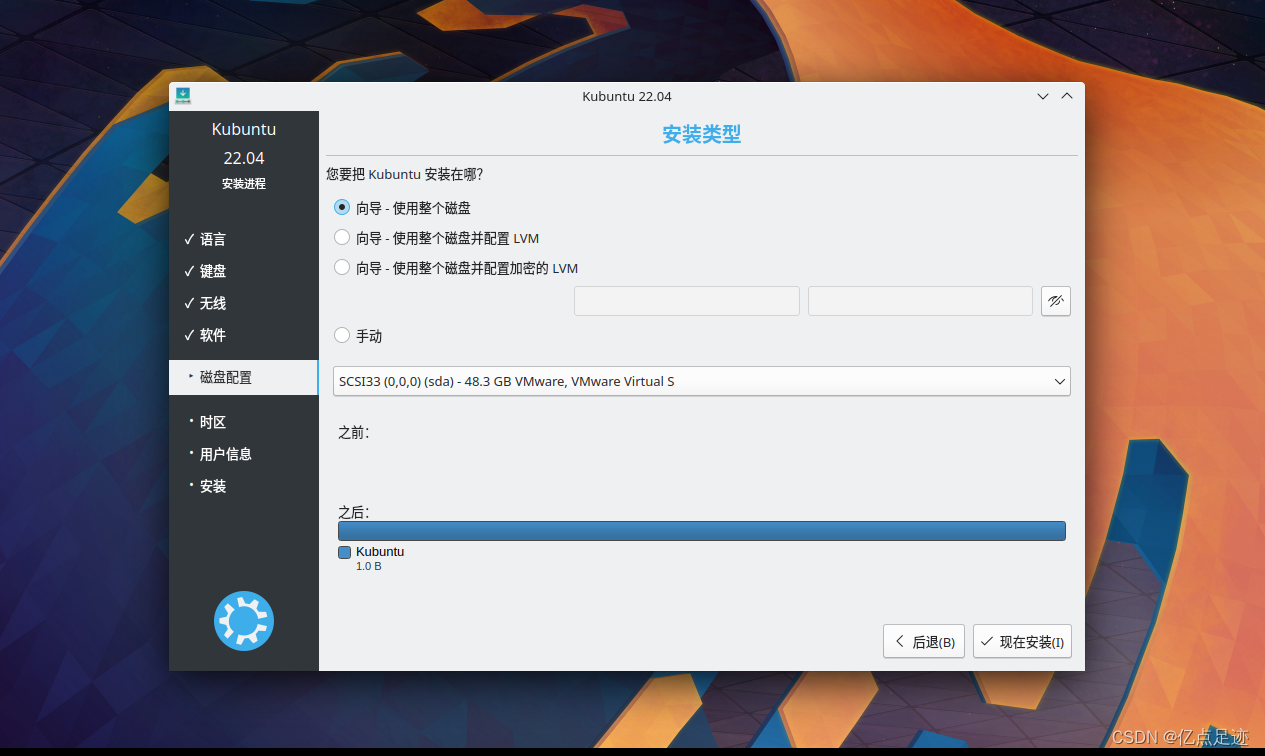This screenshot has height=756, width=1265.
Task: Click the first encryption password field
Action: coord(686,301)
